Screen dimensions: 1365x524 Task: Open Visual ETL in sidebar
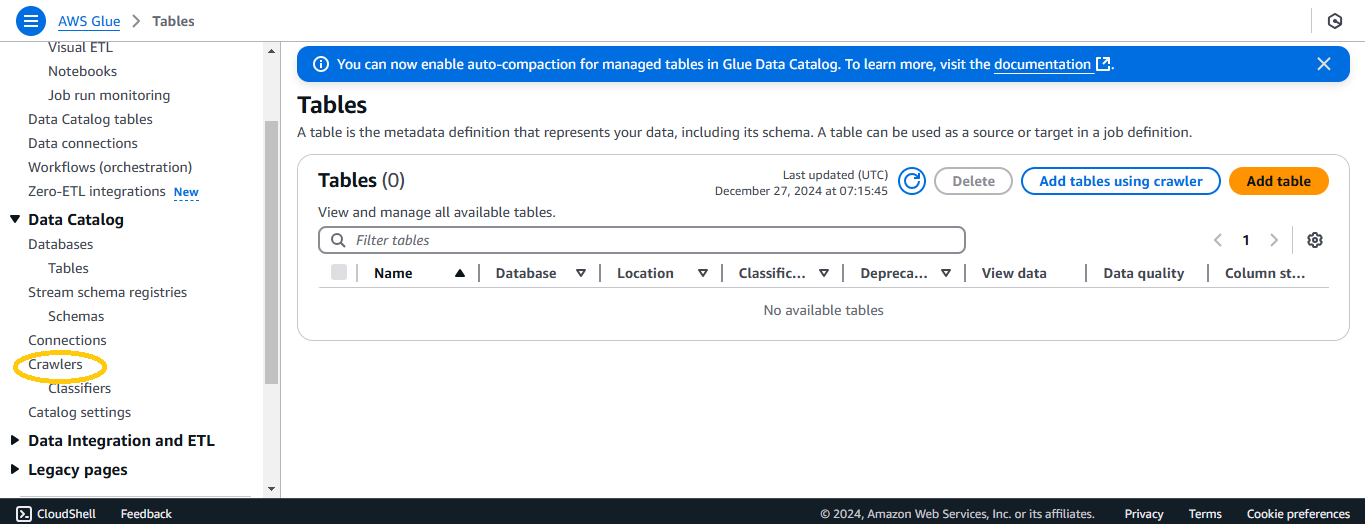(x=80, y=47)
